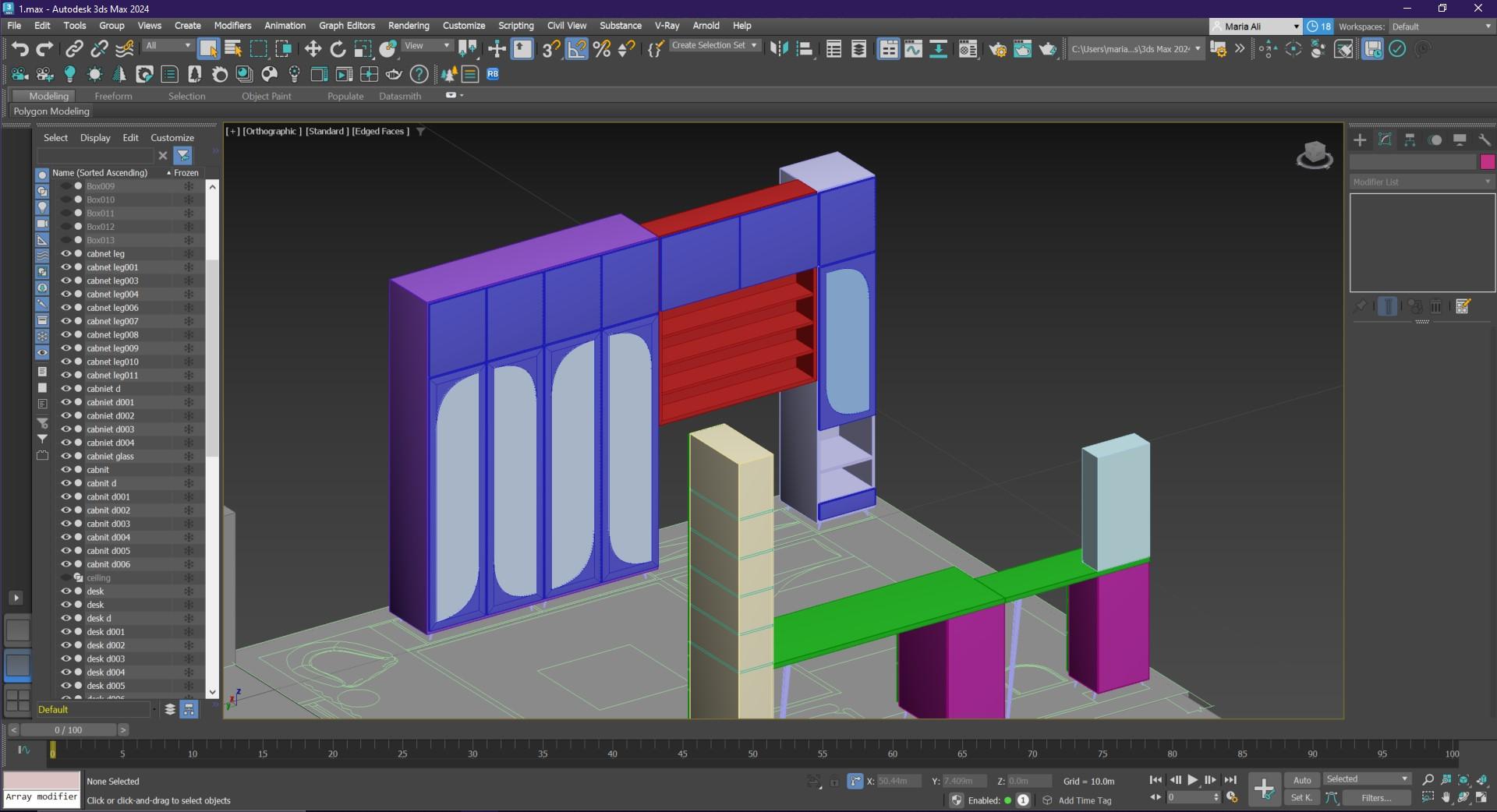Screen dimensions: 1497x812
Task: Open the Align tool
Action: (x=804, y=49)
